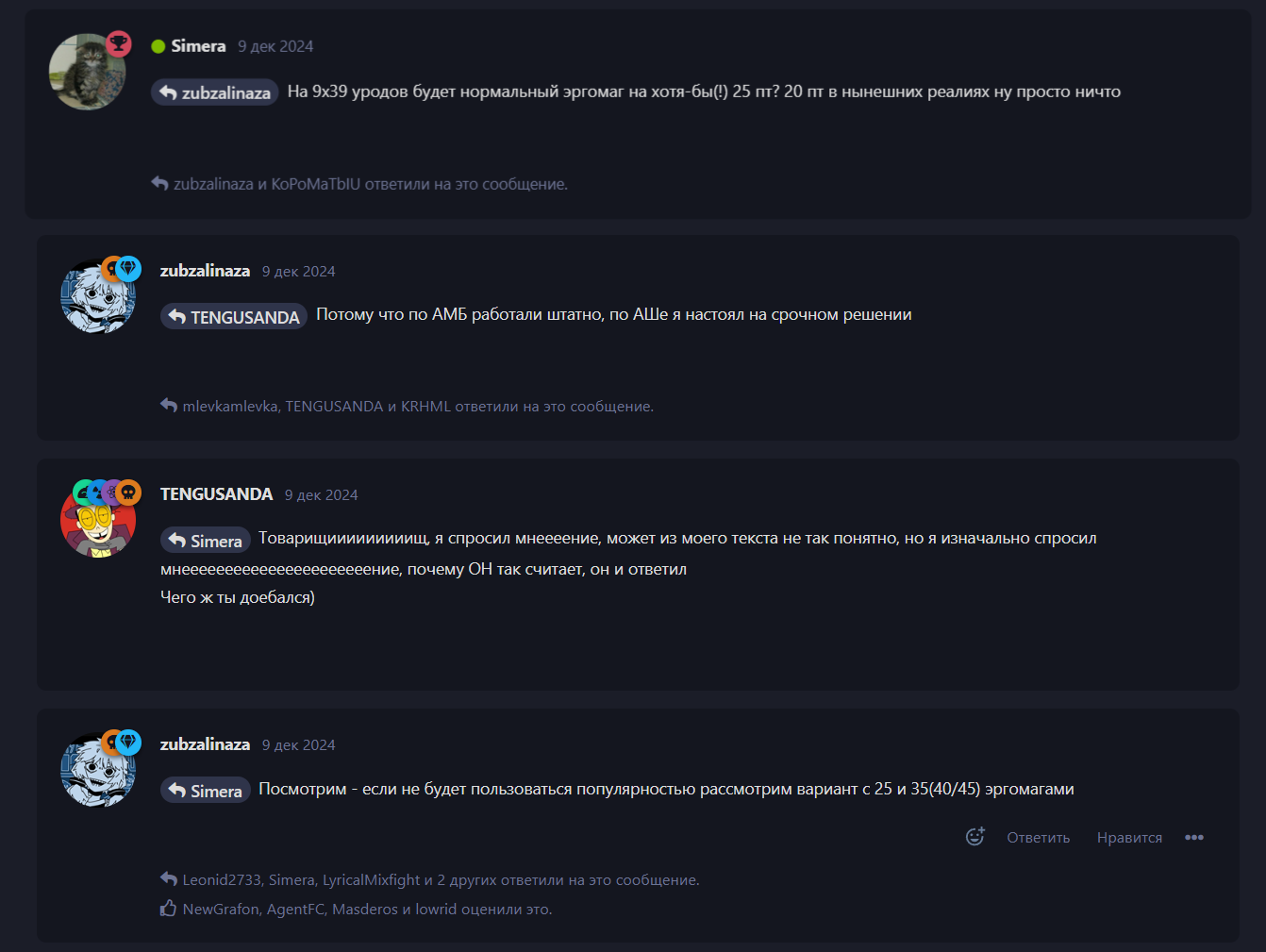1266x952 pixels.
Task: Click the diamond badge on zubzalinaza's first avatar
Action: tap(128, 269)
